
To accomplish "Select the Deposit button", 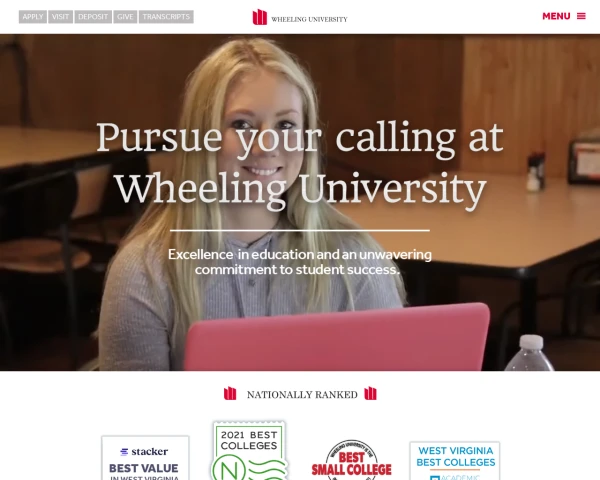I will [93, 17].
